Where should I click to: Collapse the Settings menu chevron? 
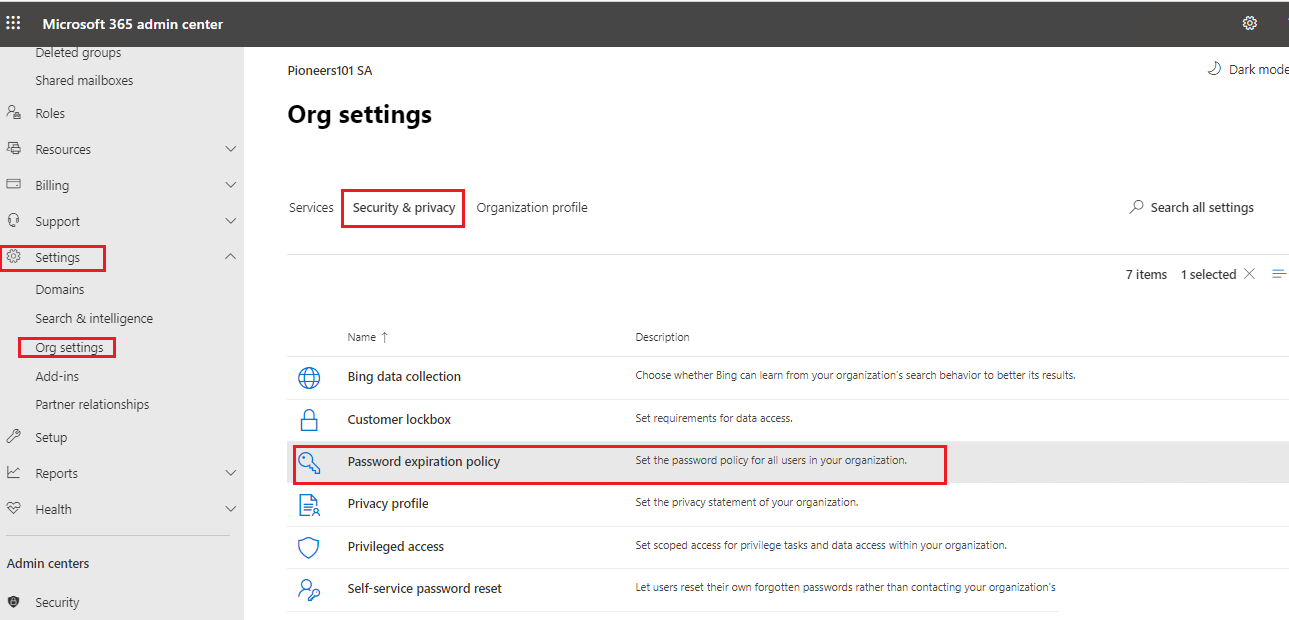pos(230,257)
